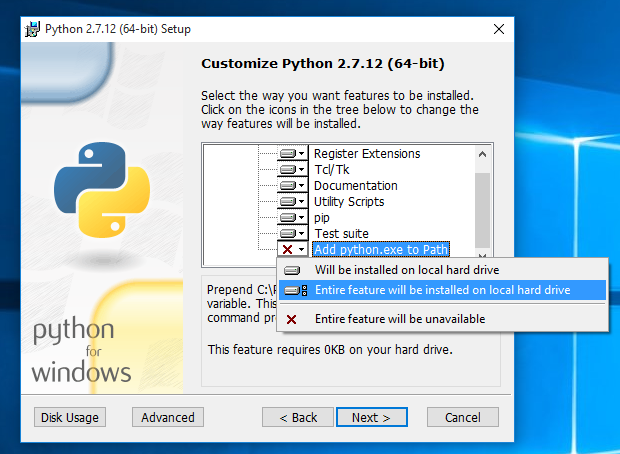This screenshot has width=620, height=454.
Task: Open the Test suite feature dropdown
Action: [293, 233]
